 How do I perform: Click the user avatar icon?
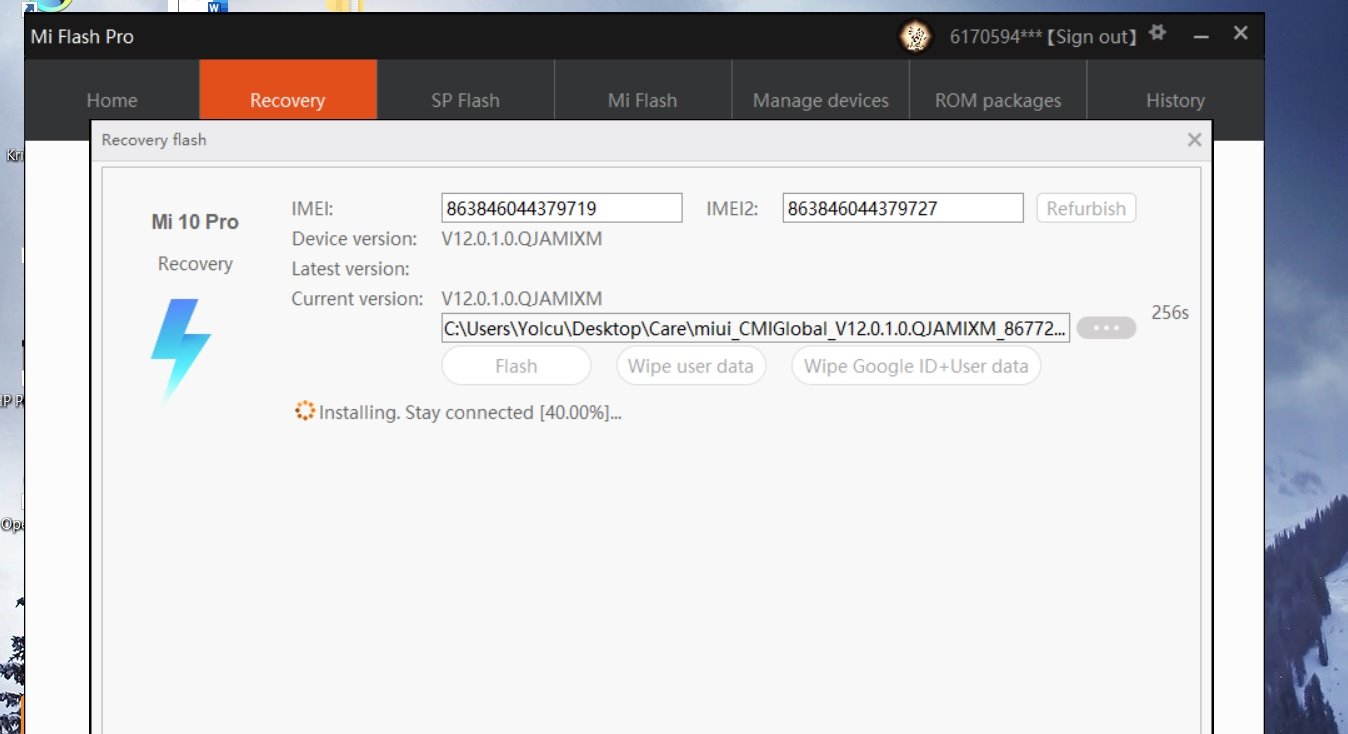[915, 37]
